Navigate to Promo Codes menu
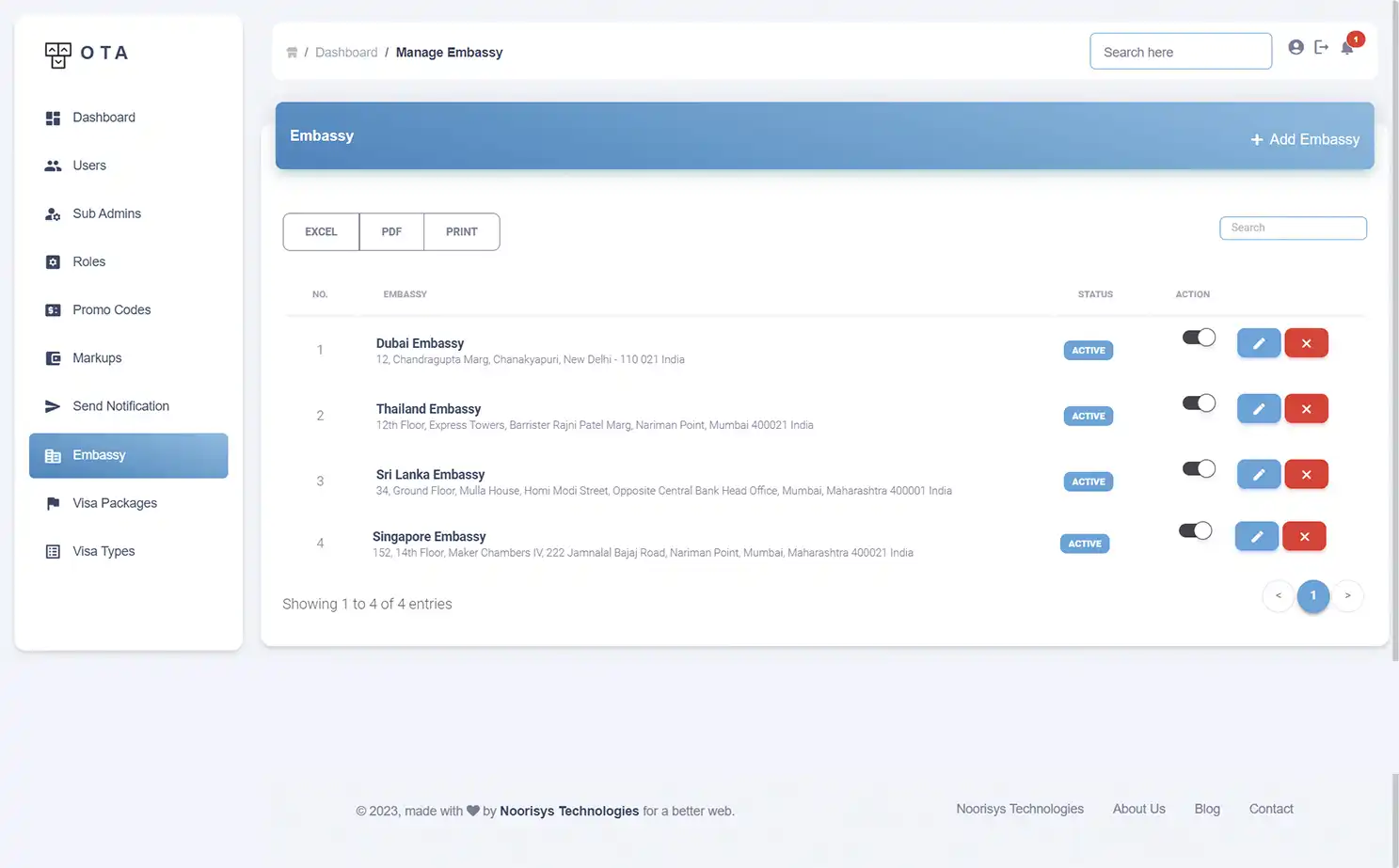Viewport: 1399px width, 868px height. tap(111, 310)
